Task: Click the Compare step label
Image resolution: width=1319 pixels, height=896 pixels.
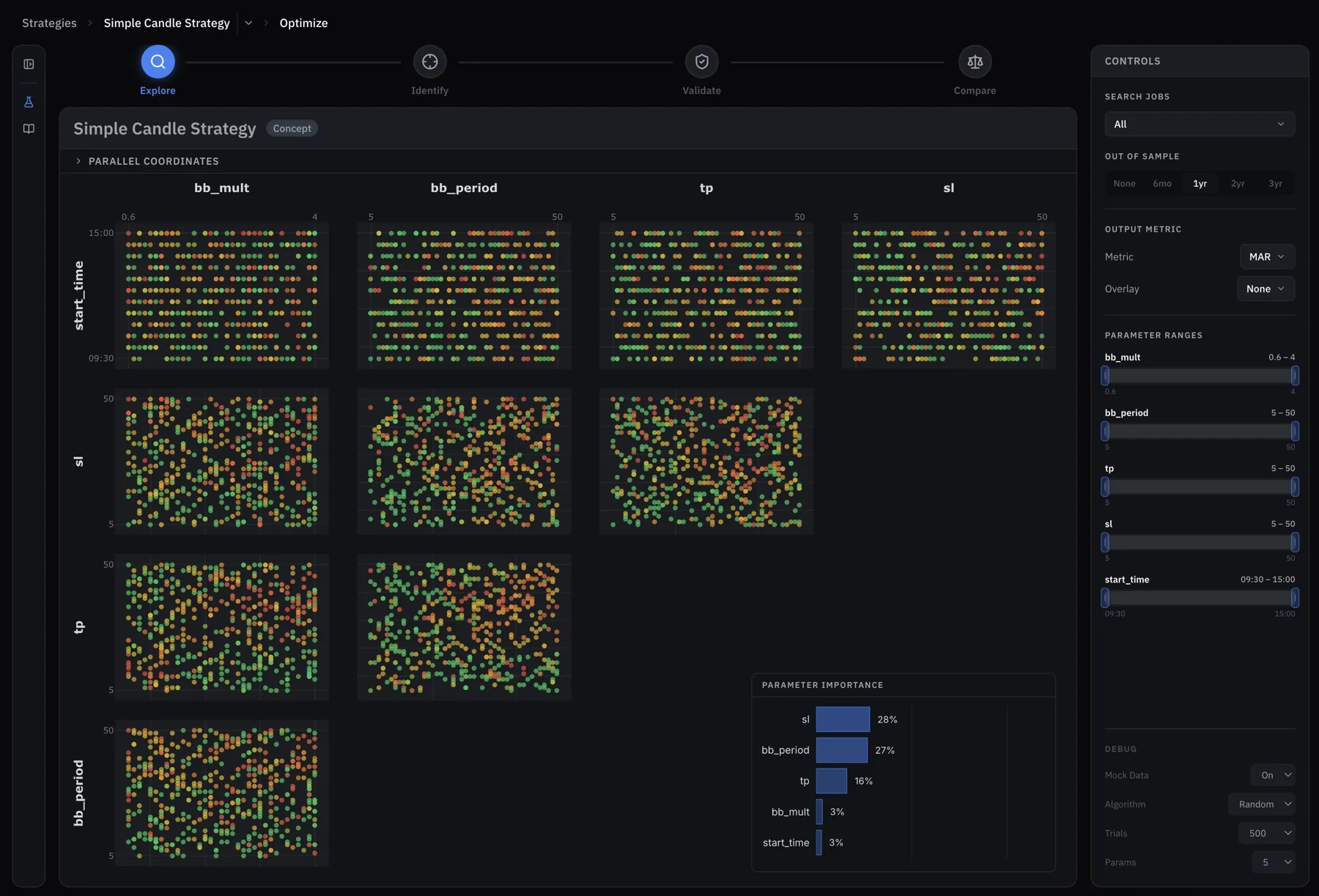Action: (975, 91)
